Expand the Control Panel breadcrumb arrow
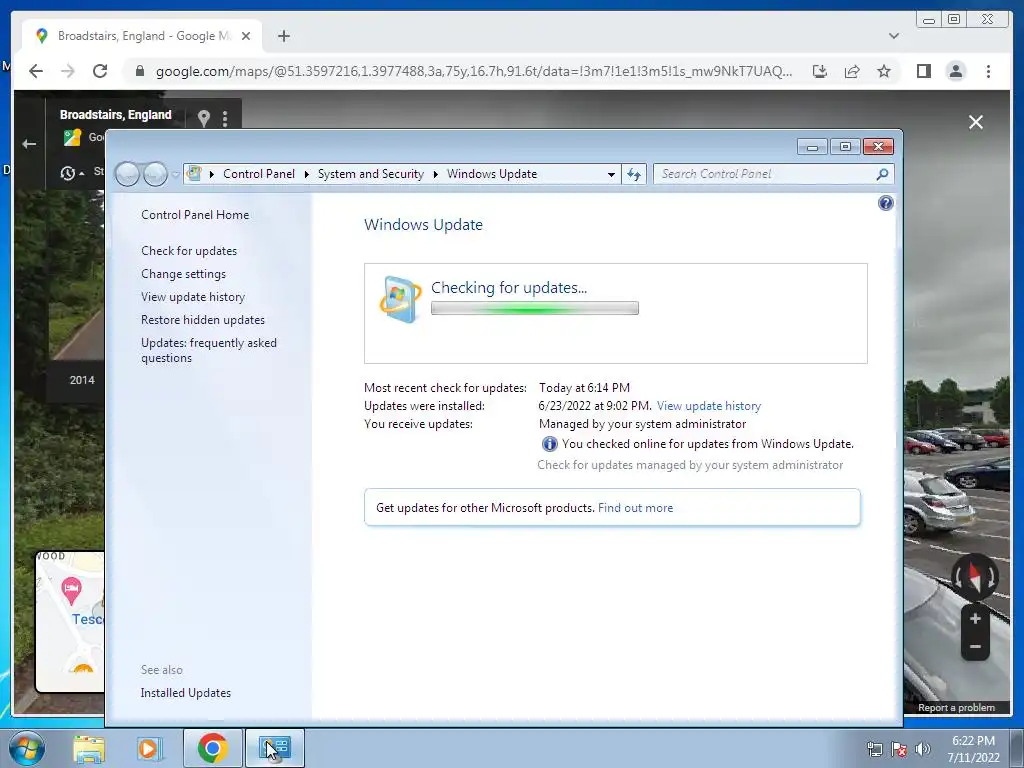1024x768 pixels. (x=306, y=174)
